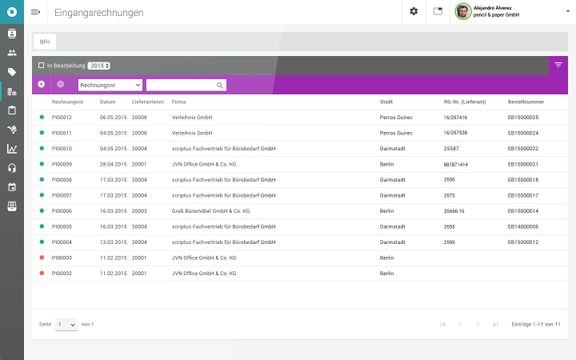Sort by Datum column header
576x360 pixels.
[108, 102]
